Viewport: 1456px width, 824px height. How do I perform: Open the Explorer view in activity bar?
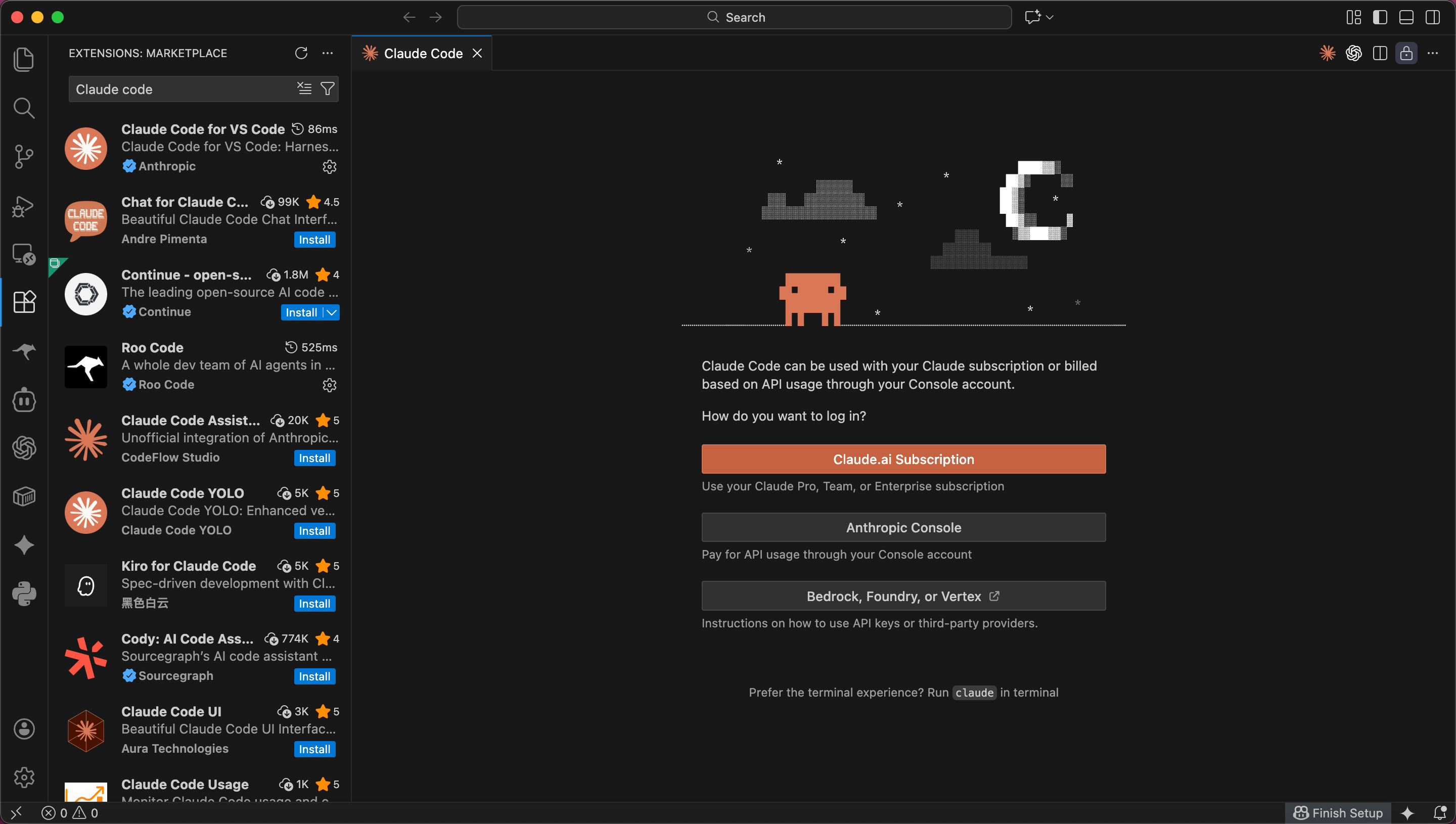pyautogui.click(x=24, y=60)
